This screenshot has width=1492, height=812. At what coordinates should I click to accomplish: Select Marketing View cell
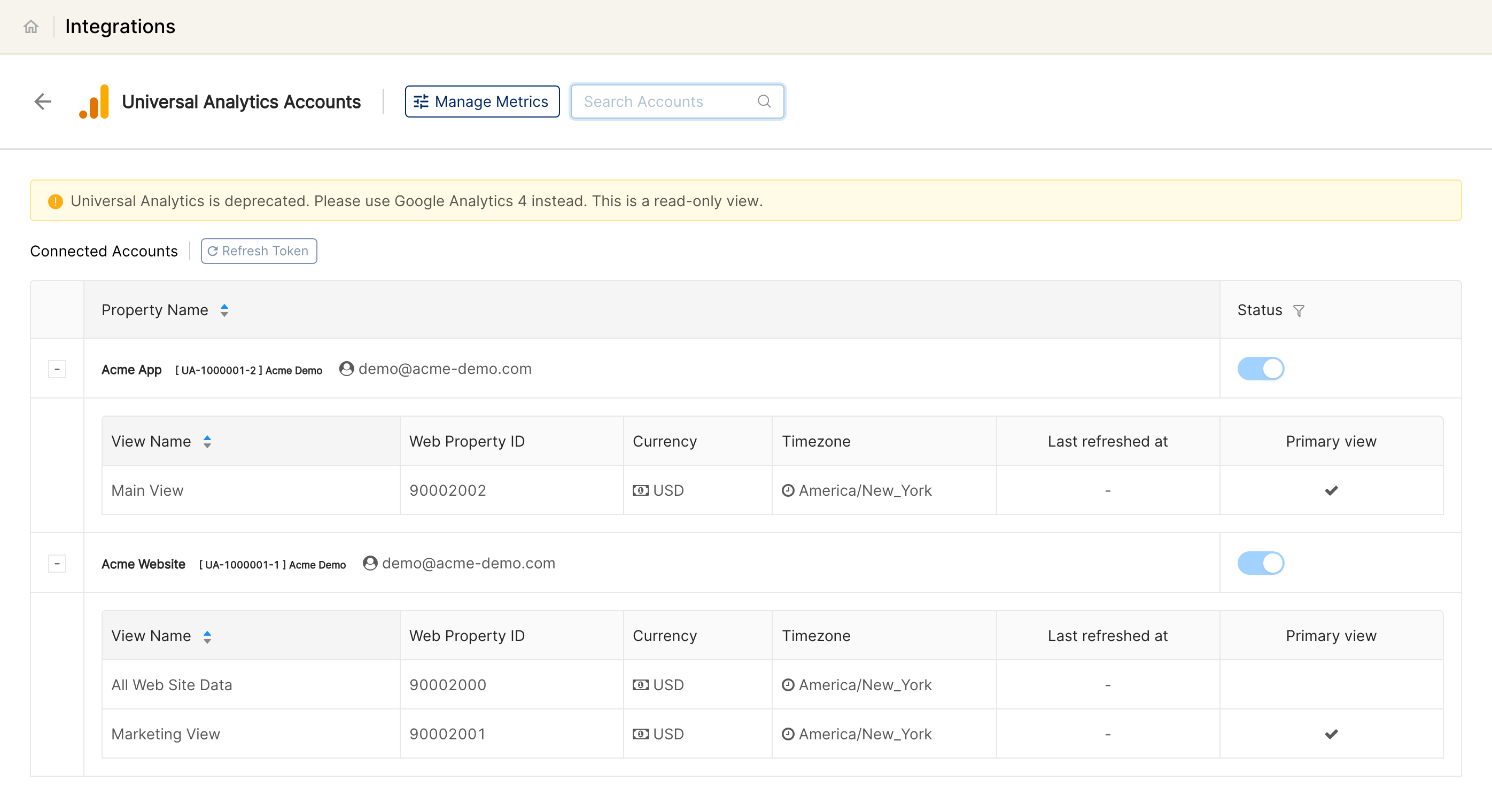(251, 735)
